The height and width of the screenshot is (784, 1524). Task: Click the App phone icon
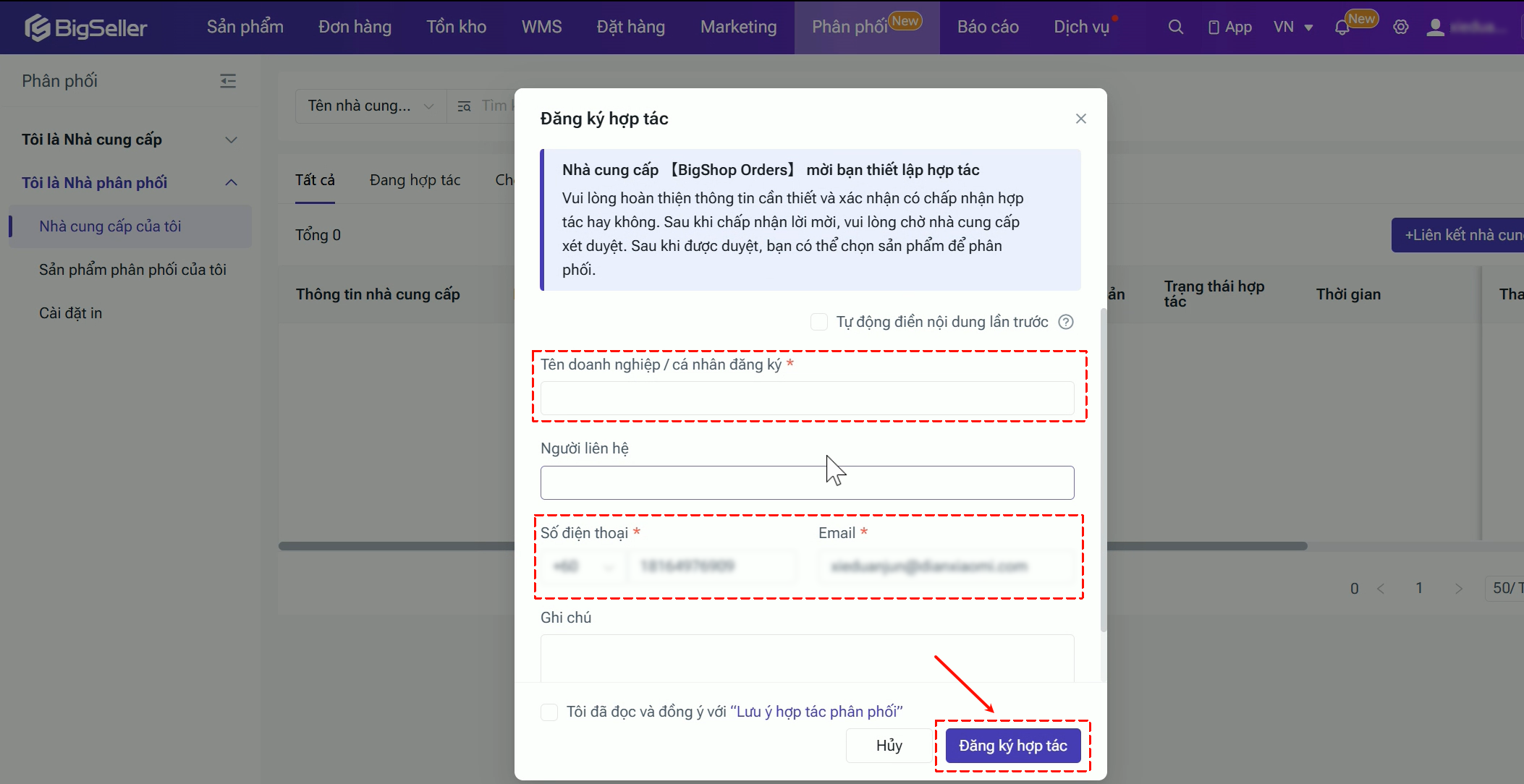point(1214,27)
